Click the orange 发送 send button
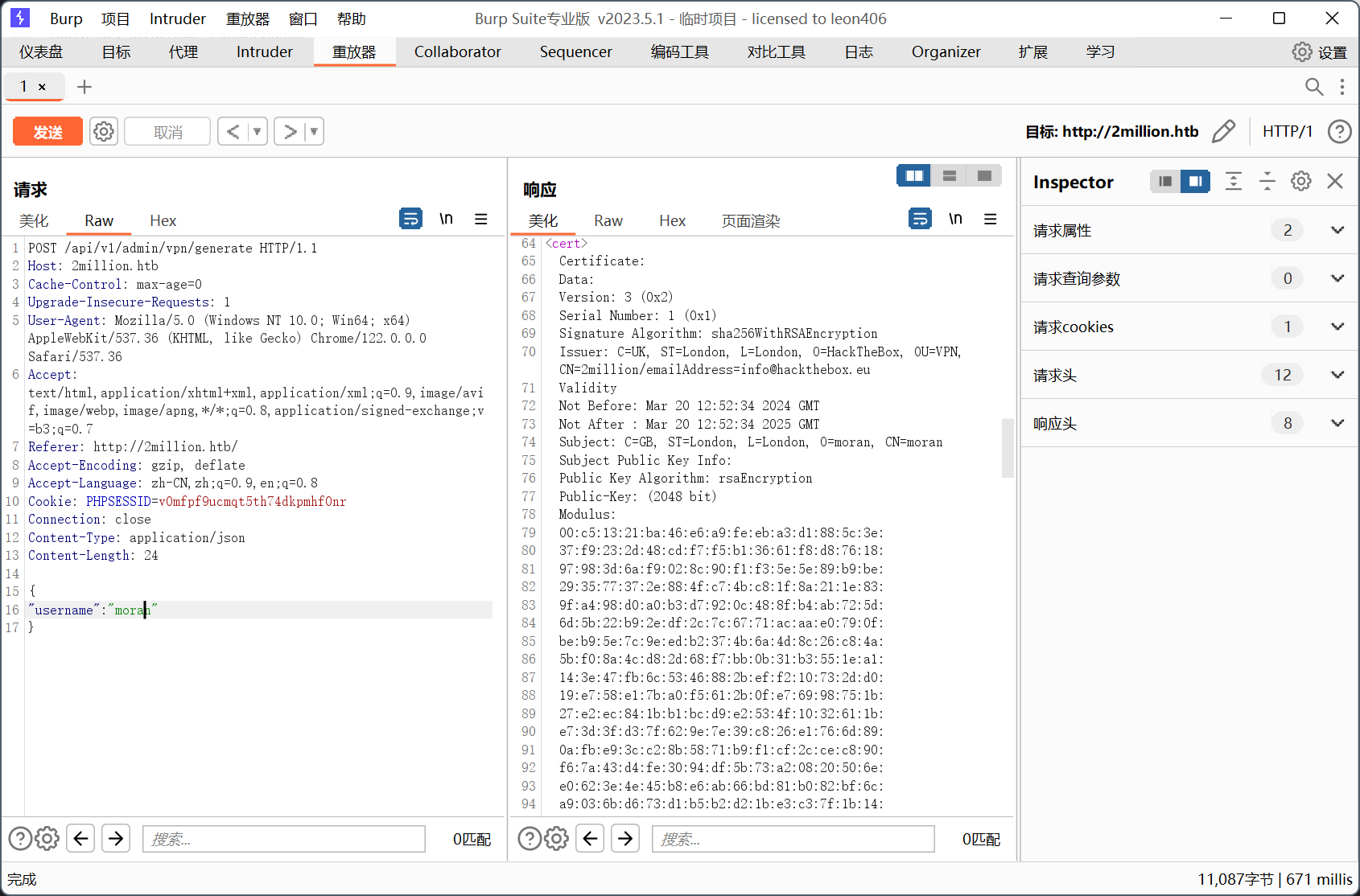The height and width of the screenshot is (896, 1360). (x=47, y=131)
